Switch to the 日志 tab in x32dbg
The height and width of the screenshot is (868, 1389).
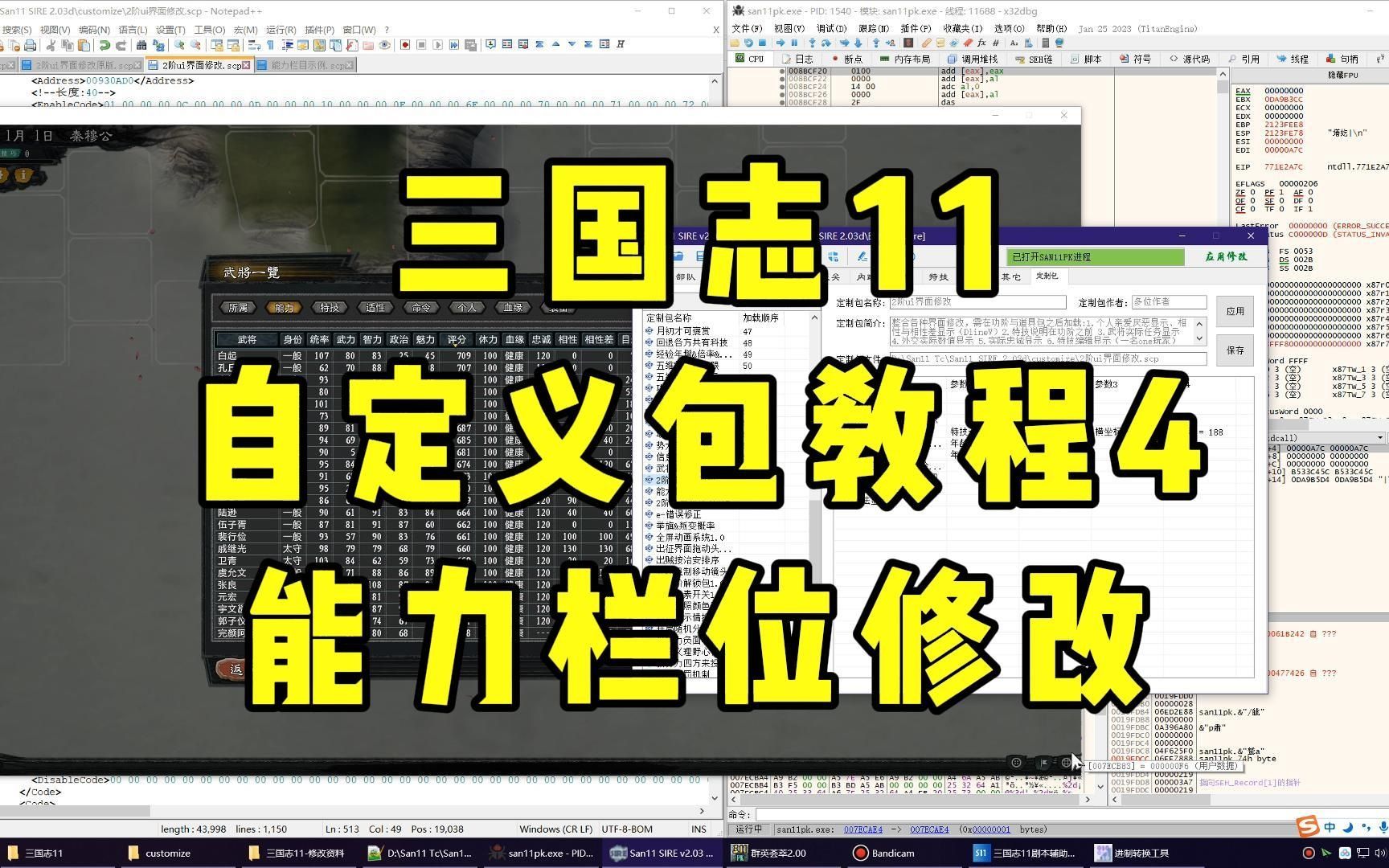point(797,59)
